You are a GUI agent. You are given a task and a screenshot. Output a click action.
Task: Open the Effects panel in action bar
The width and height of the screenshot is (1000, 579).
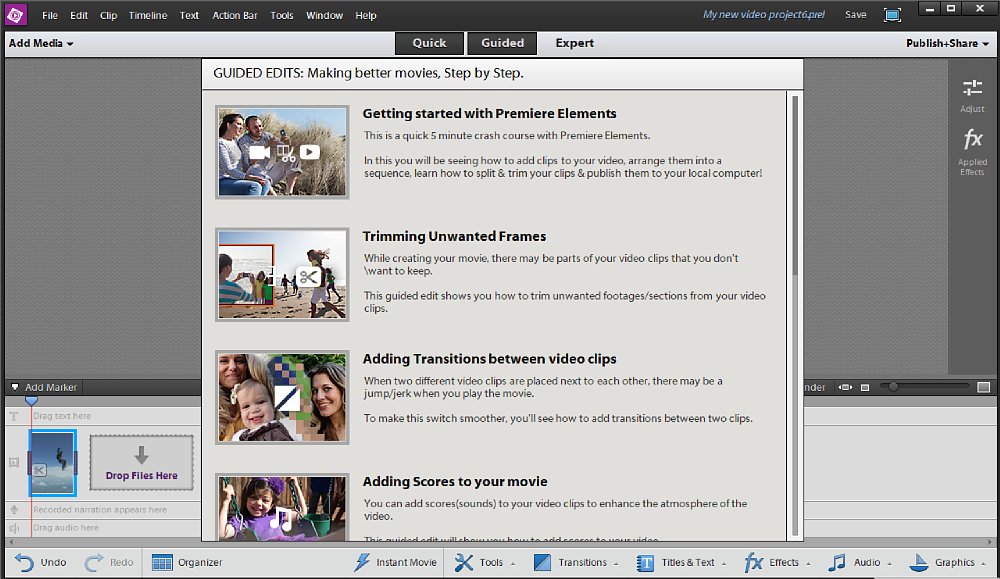[777, 562]
